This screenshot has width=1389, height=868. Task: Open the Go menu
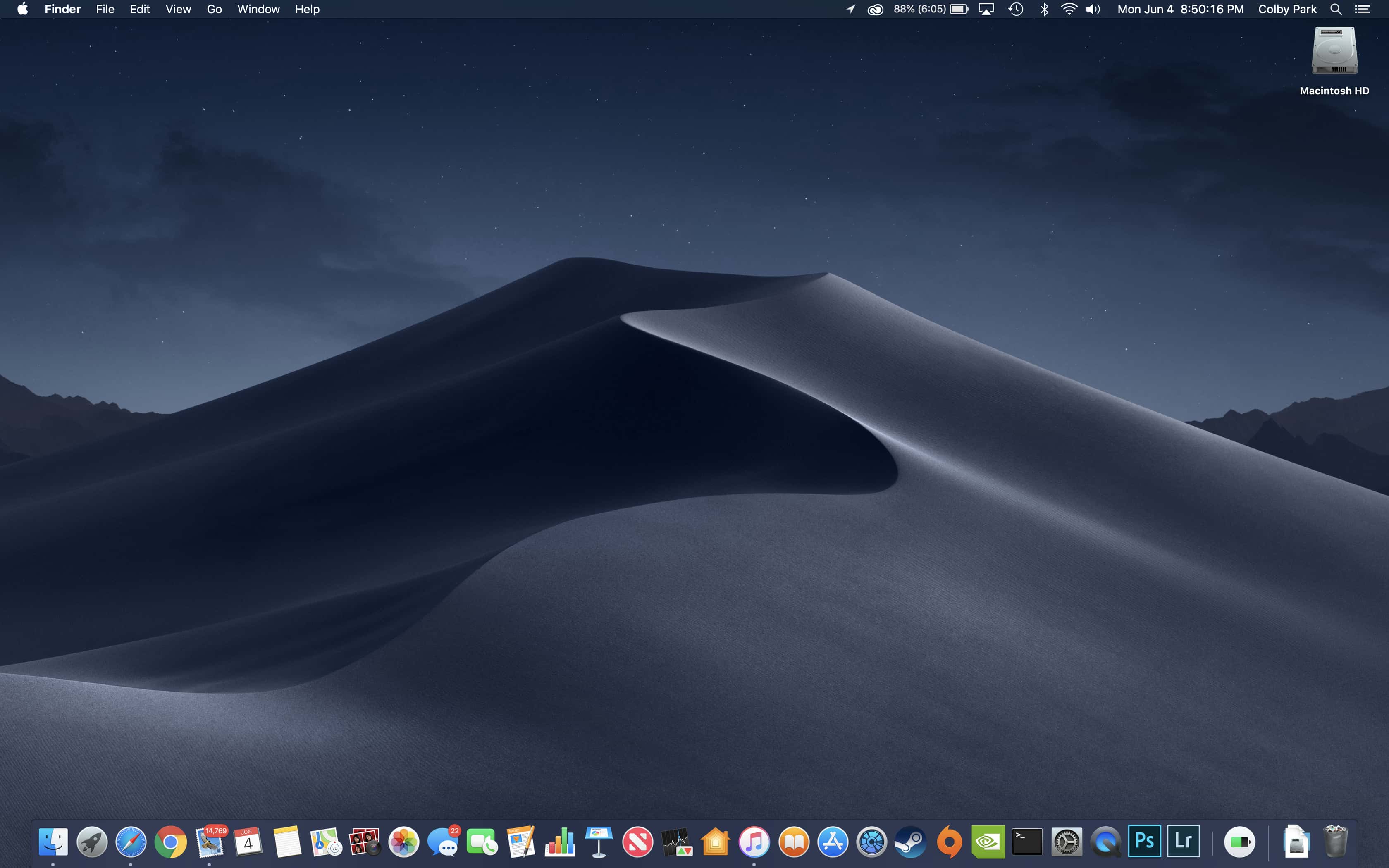click(x=214, y=9)
